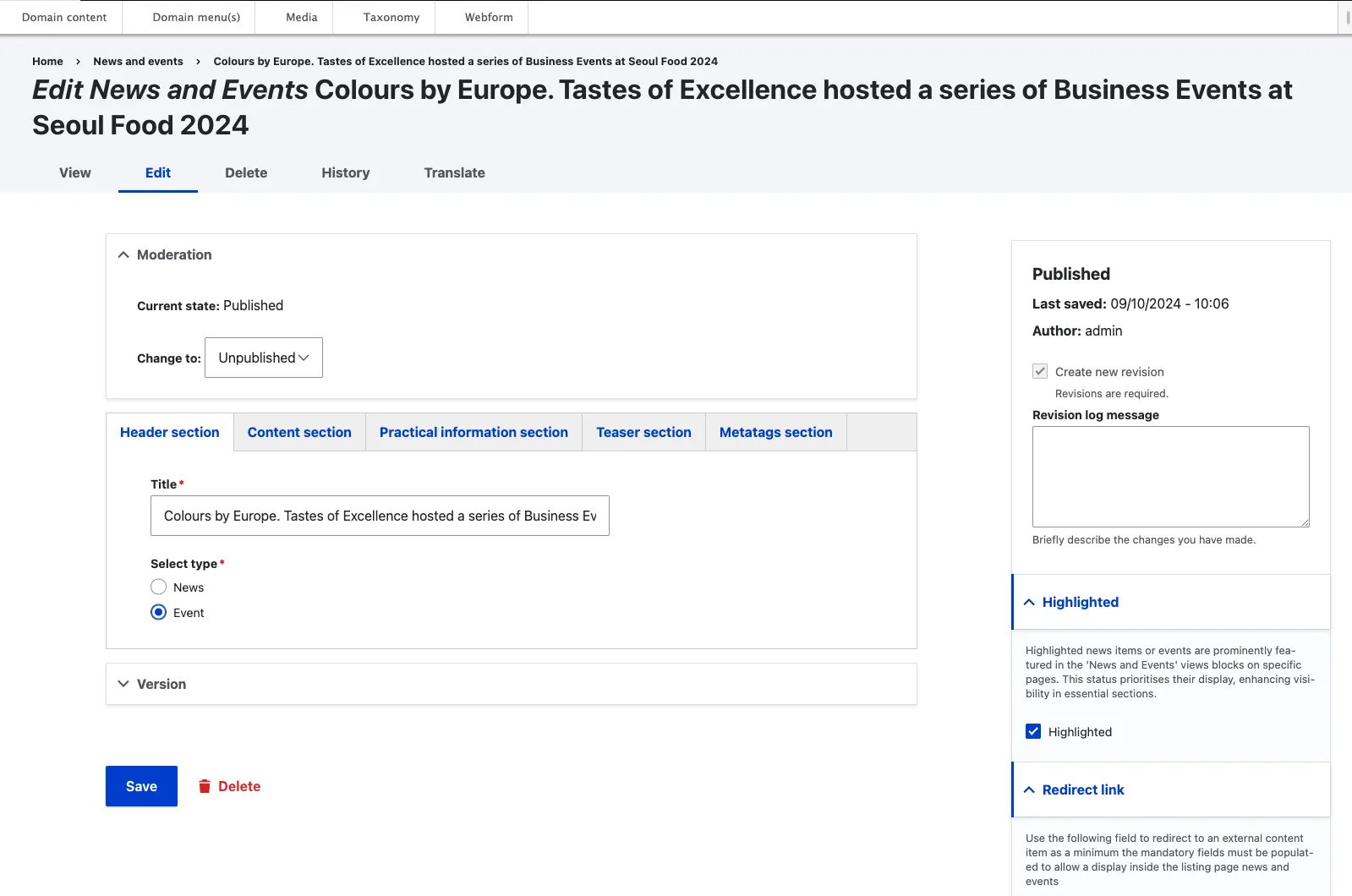This screenshot has height=896, width=1352.
Task: Click into the Title text field
Action: point(380,516)
